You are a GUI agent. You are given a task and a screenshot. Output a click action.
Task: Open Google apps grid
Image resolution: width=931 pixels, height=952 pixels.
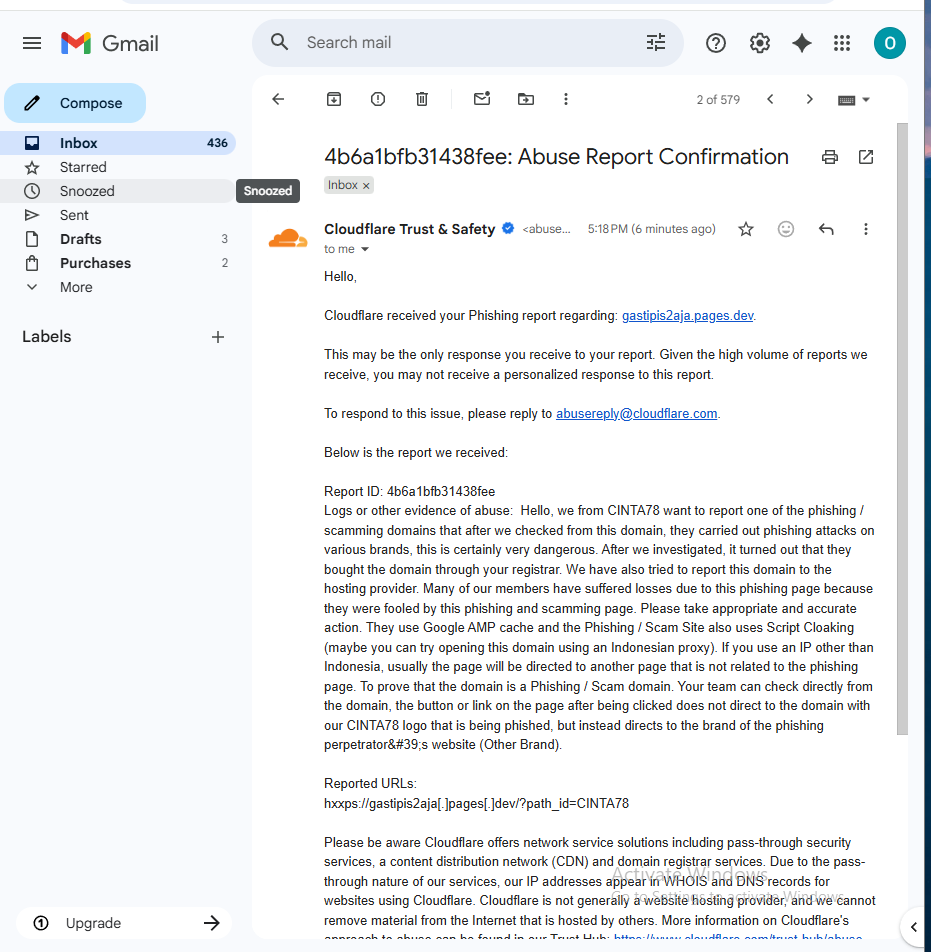(x=842, y=43)
